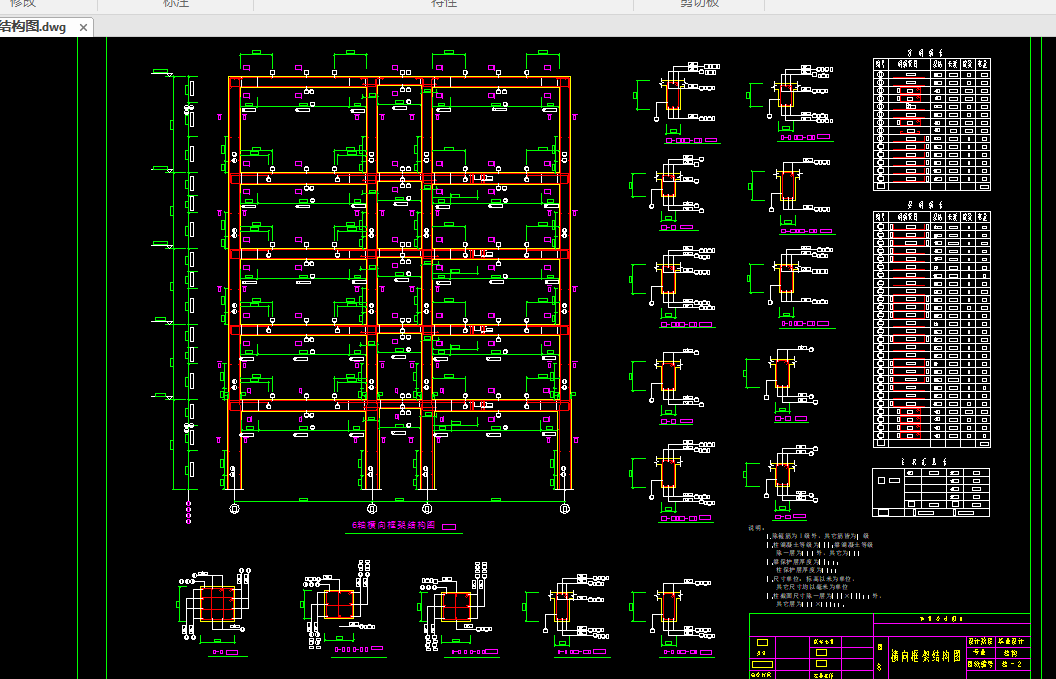Switch to the 结构图.dwg document tab
This screenshot has height=679, width=1056.
point(32,27)
